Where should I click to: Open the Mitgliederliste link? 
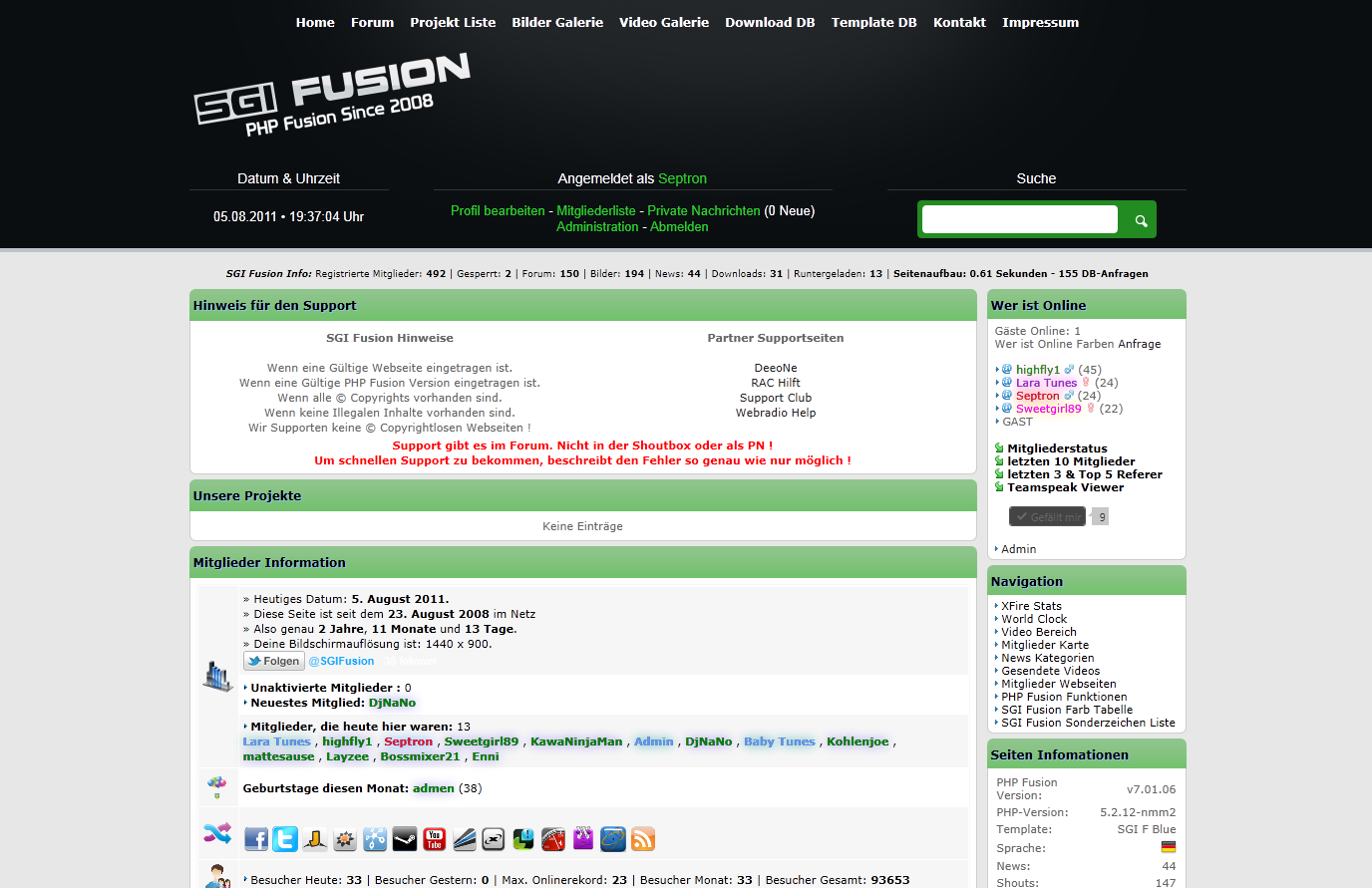596,210
